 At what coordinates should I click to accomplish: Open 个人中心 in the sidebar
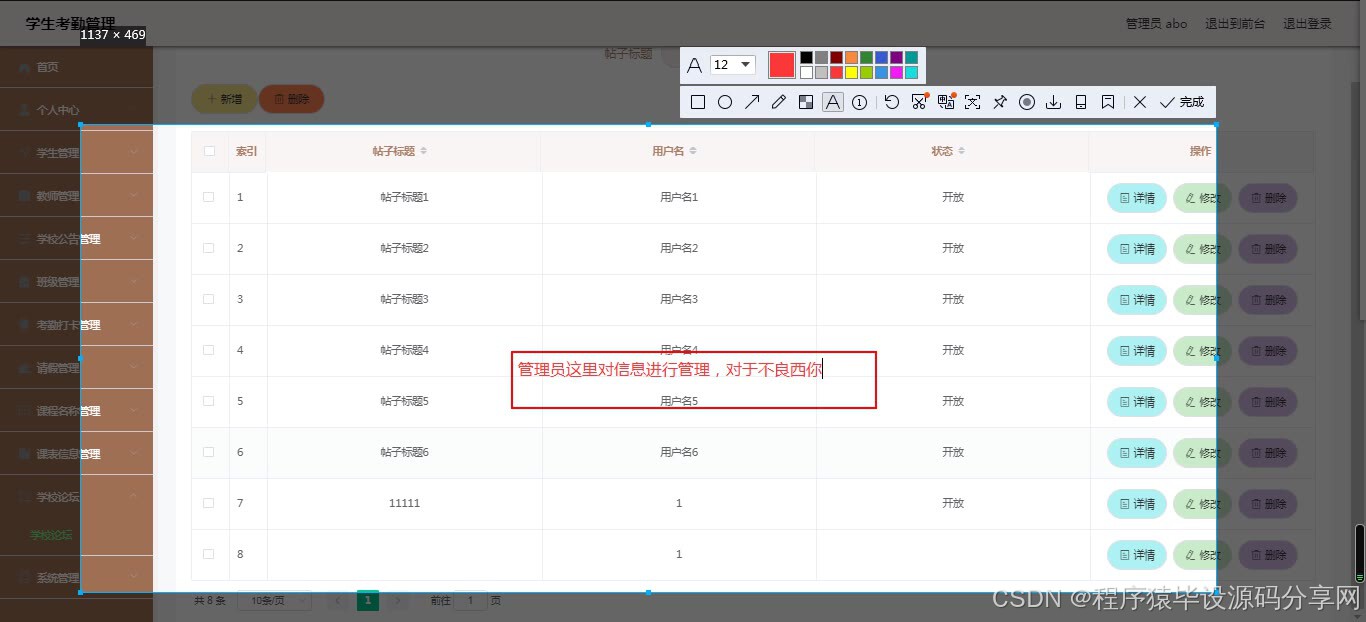(x=76, y=110)
